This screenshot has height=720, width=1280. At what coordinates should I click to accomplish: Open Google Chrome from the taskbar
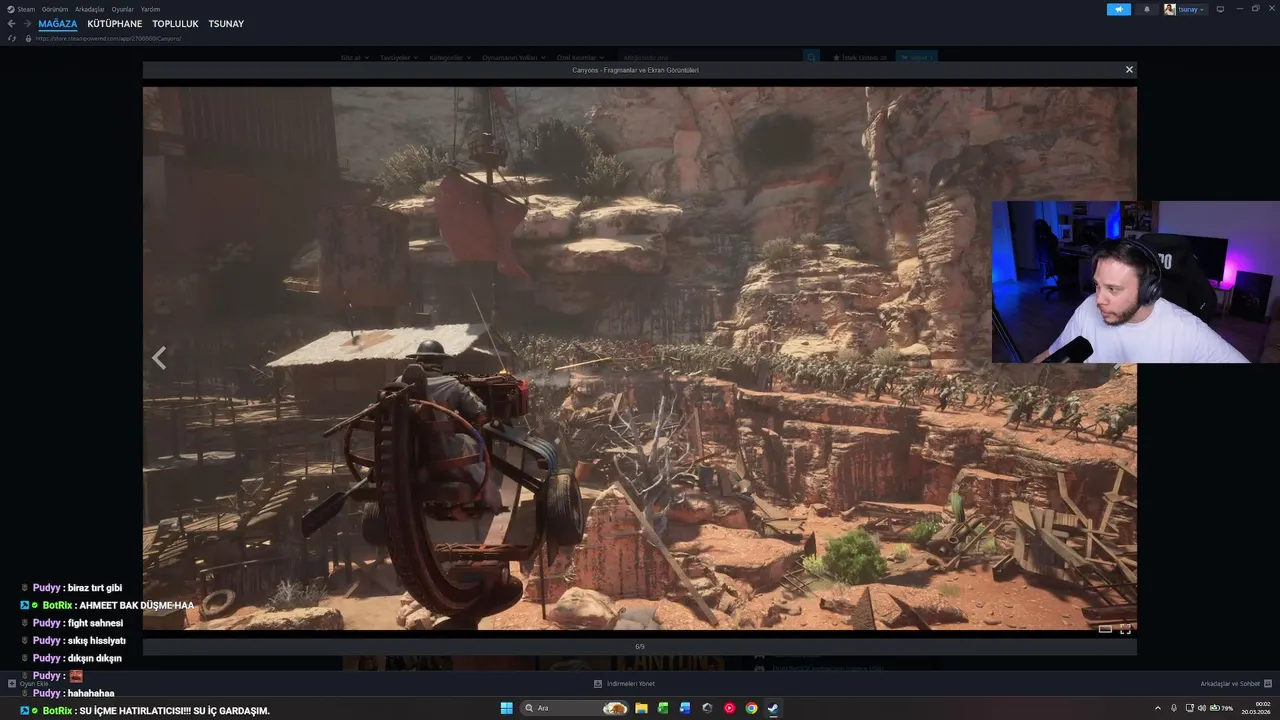(751, 708)
